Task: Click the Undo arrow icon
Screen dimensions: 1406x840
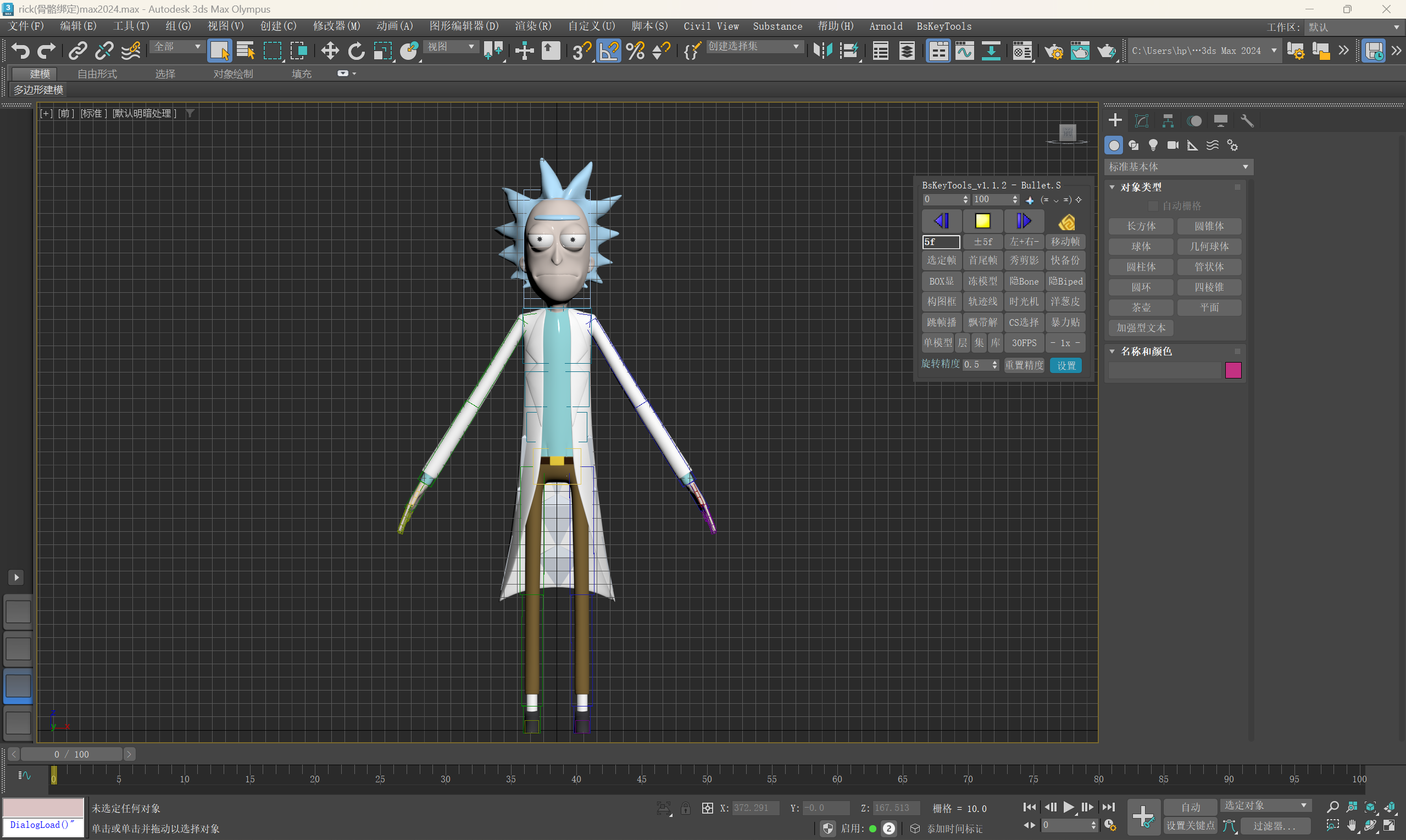Action: (x=20, y=51)
